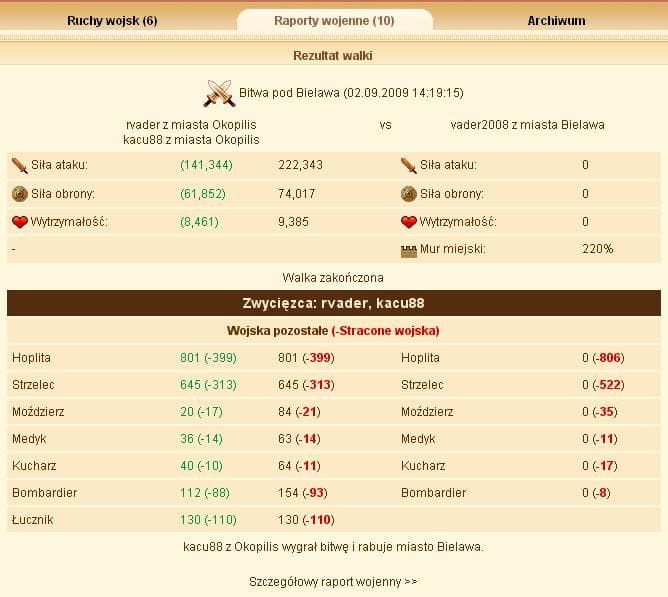668x597 pixels.
Task: Click attack value 222,343
Action: coord(300,165)
